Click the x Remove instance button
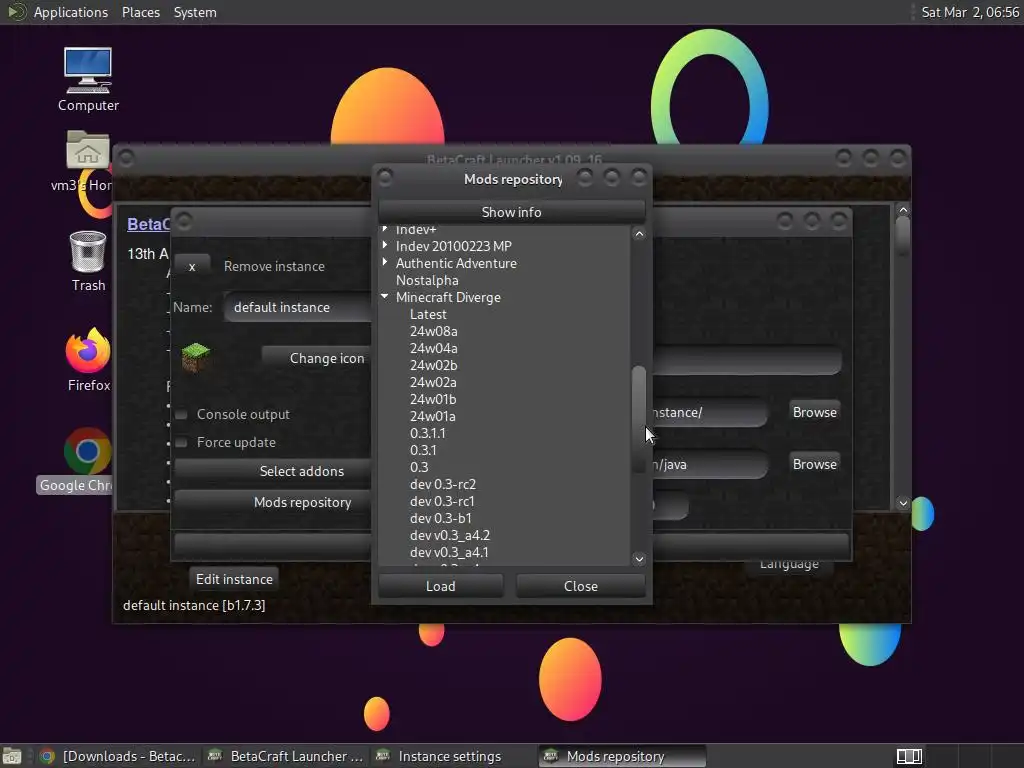The image size is (1024, 768). 192,266
